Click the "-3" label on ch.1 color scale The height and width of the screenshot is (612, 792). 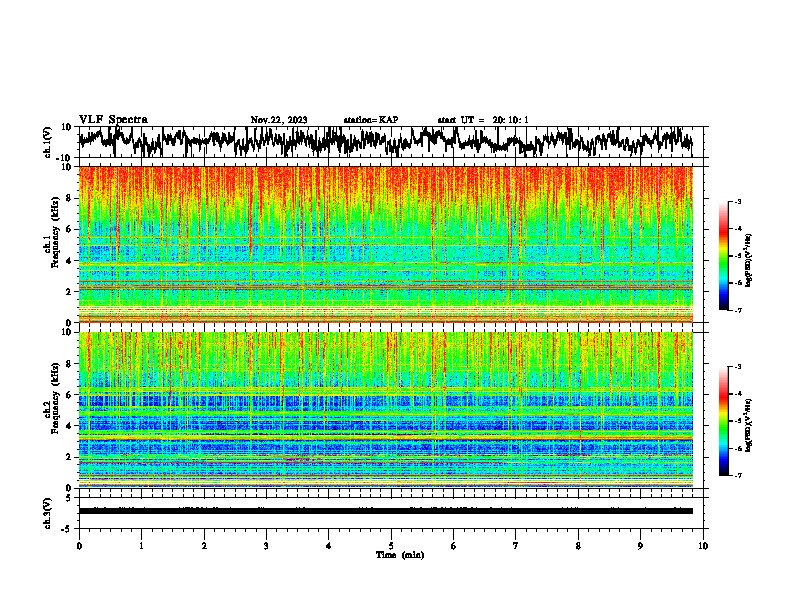[738, 202]
